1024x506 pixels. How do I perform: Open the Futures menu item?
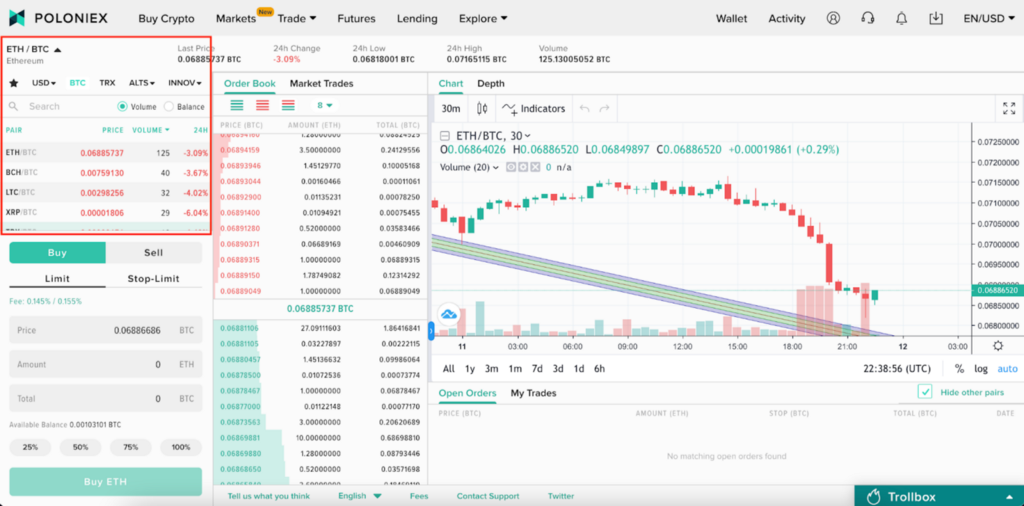coord(356,18)
